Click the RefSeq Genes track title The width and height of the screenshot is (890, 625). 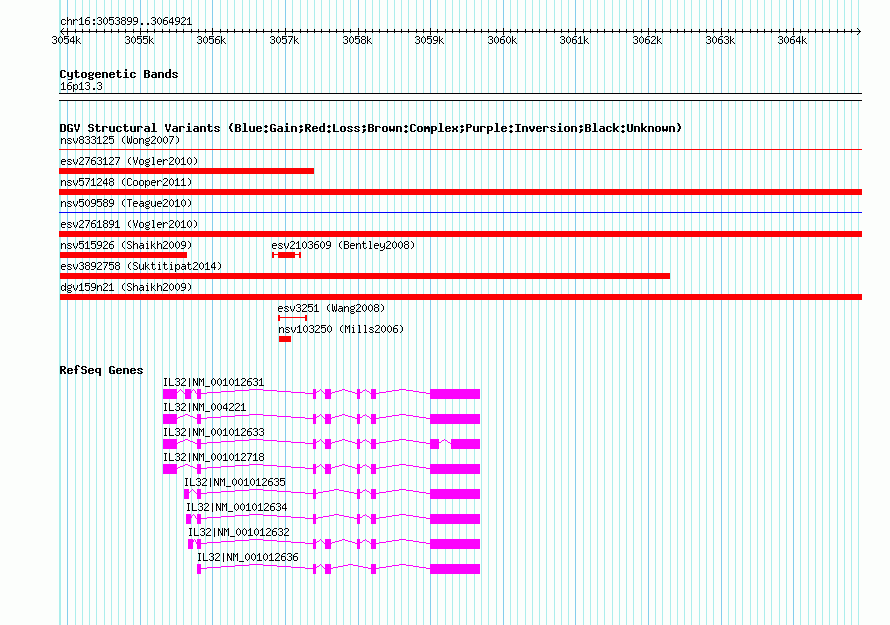pos(101,370)
